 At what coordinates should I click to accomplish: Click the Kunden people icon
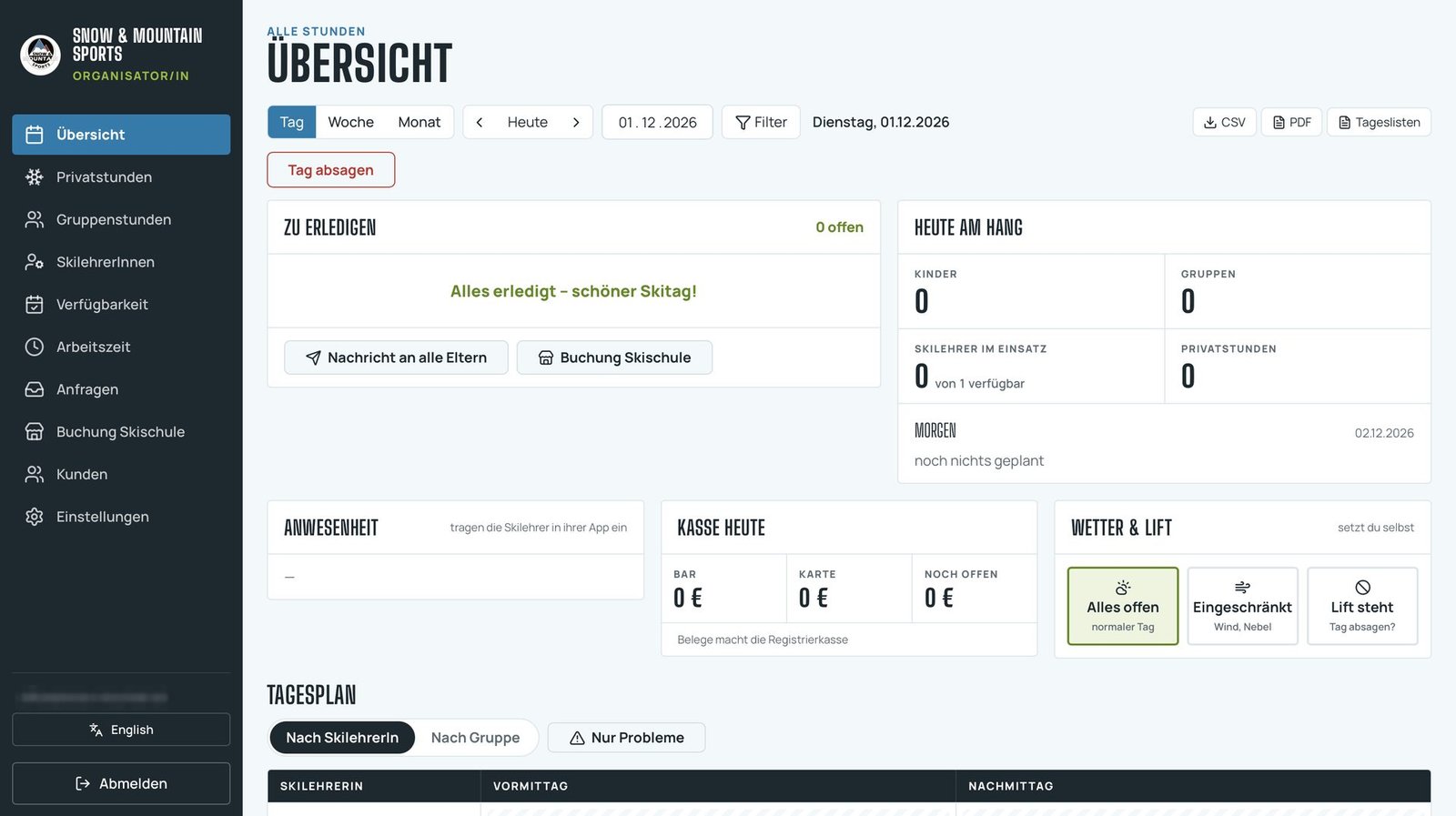click(x=35, y=474)
